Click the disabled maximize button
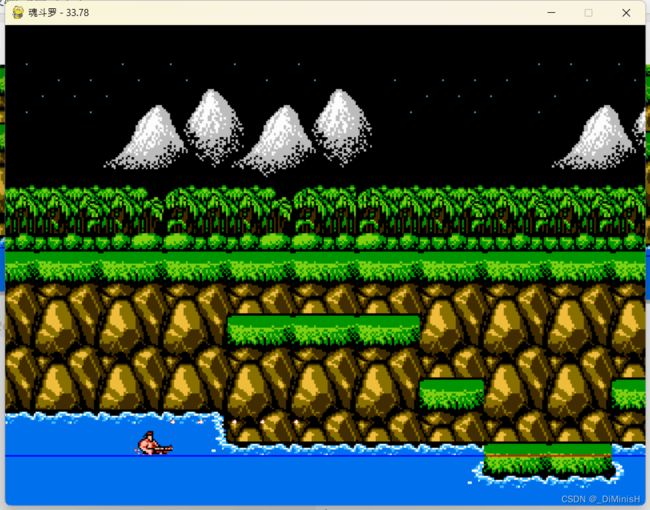Screen dimensions: 650x510 (588, 13)
